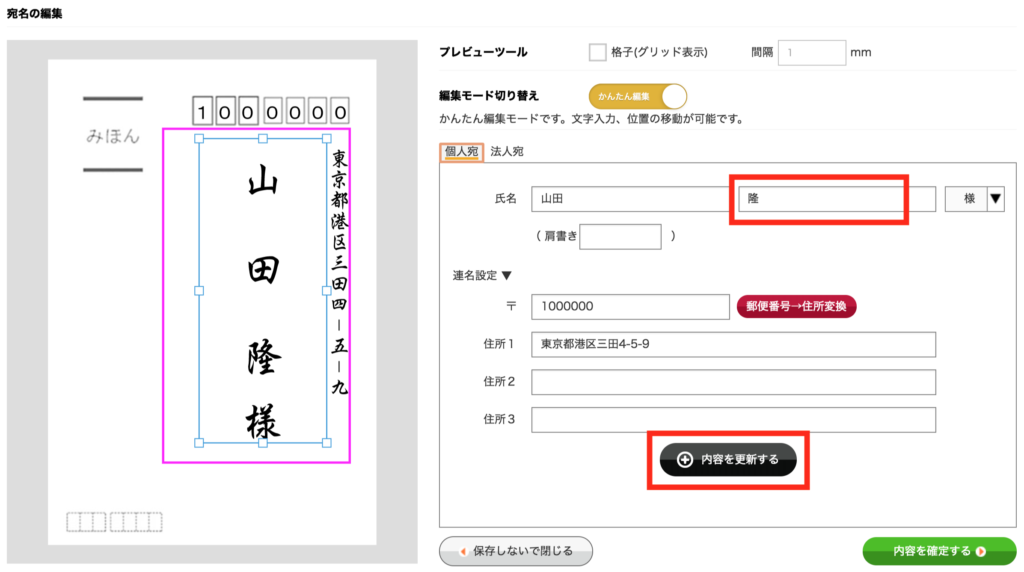Click the top-center handle of name box
1024x572 pixels.
(263, 138)
